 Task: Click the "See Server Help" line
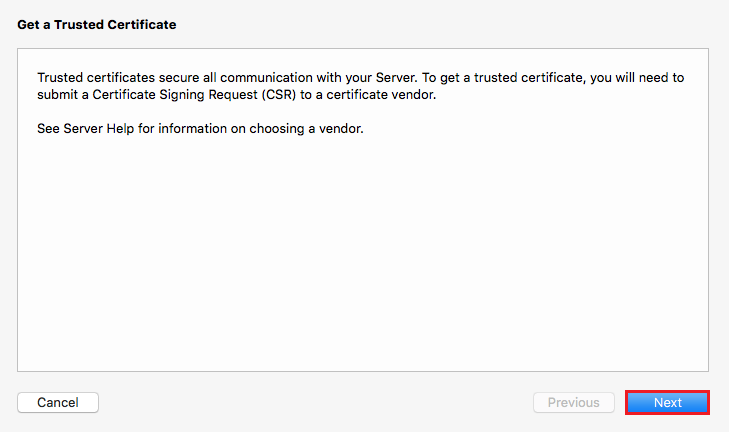200,129
